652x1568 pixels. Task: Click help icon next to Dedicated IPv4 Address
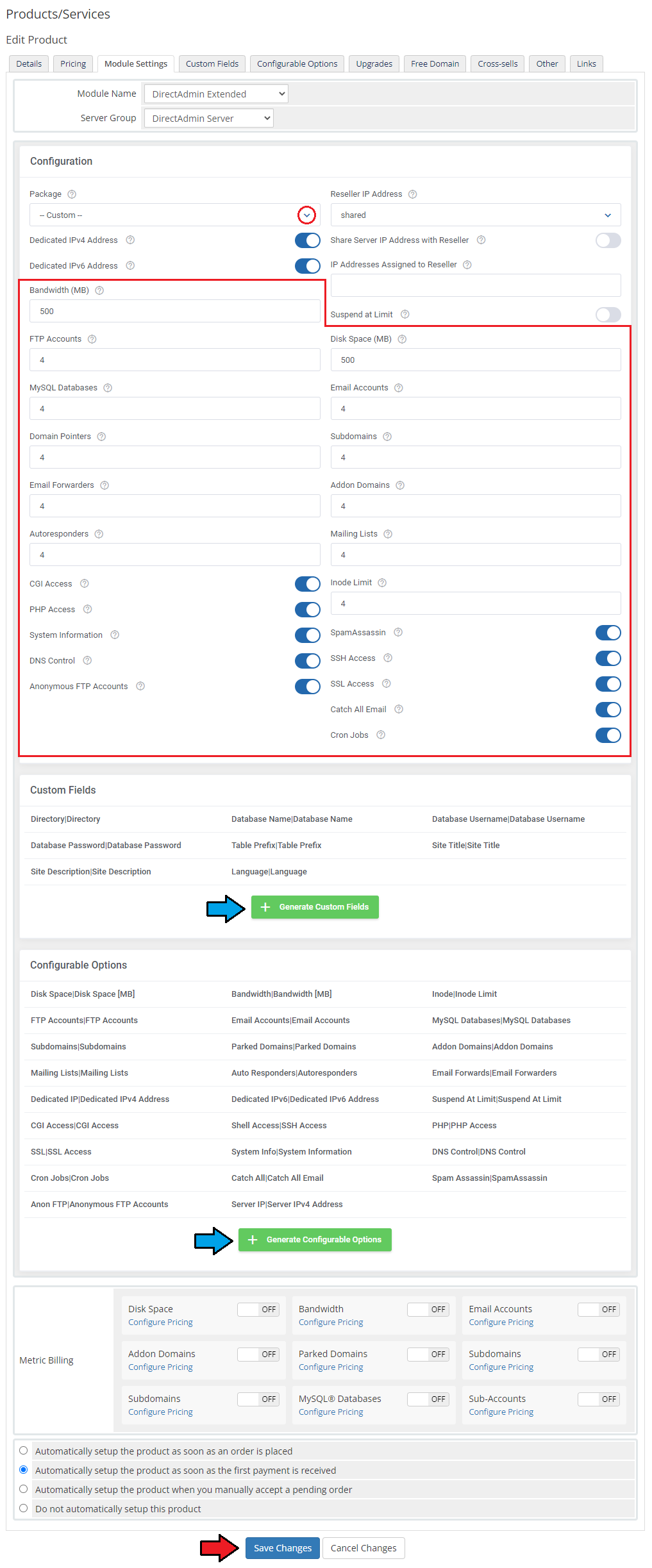pos(130,240)
